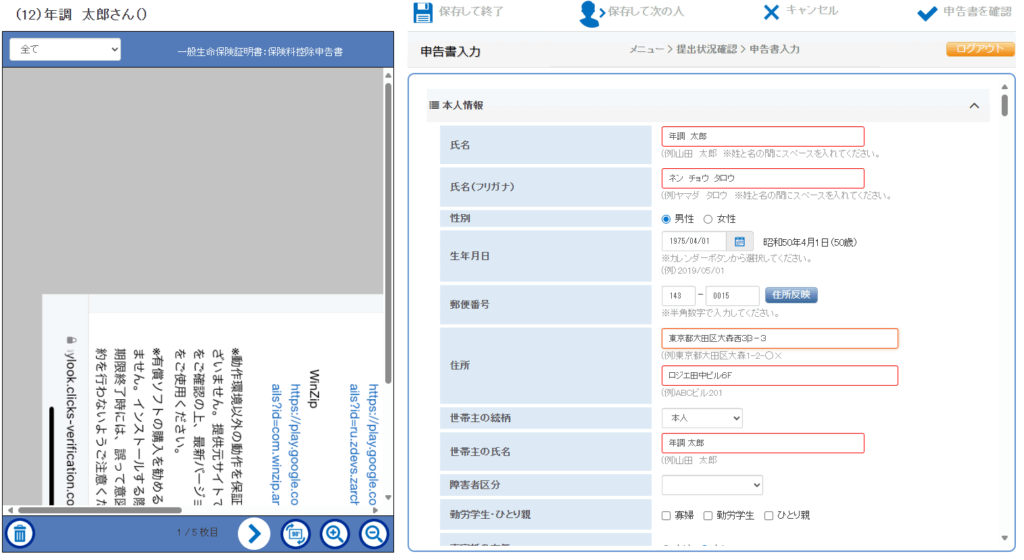Open the 全て document filter dropdown

tap(65, 49)
